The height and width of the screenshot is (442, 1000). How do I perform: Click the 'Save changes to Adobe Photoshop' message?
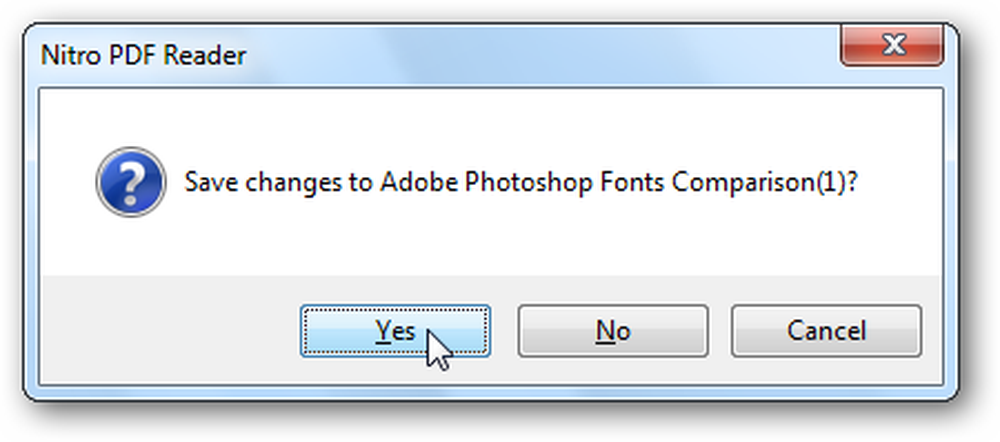(x=389, y=183)
